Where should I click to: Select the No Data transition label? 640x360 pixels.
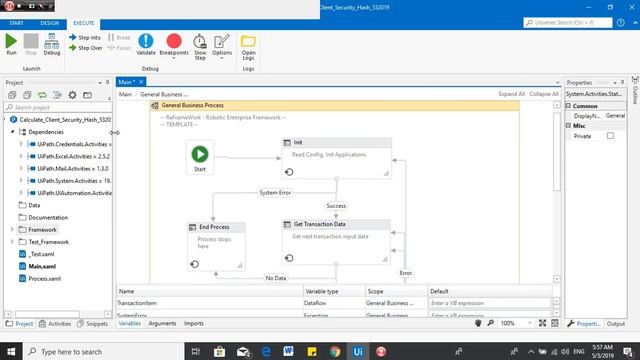[276, 278]
